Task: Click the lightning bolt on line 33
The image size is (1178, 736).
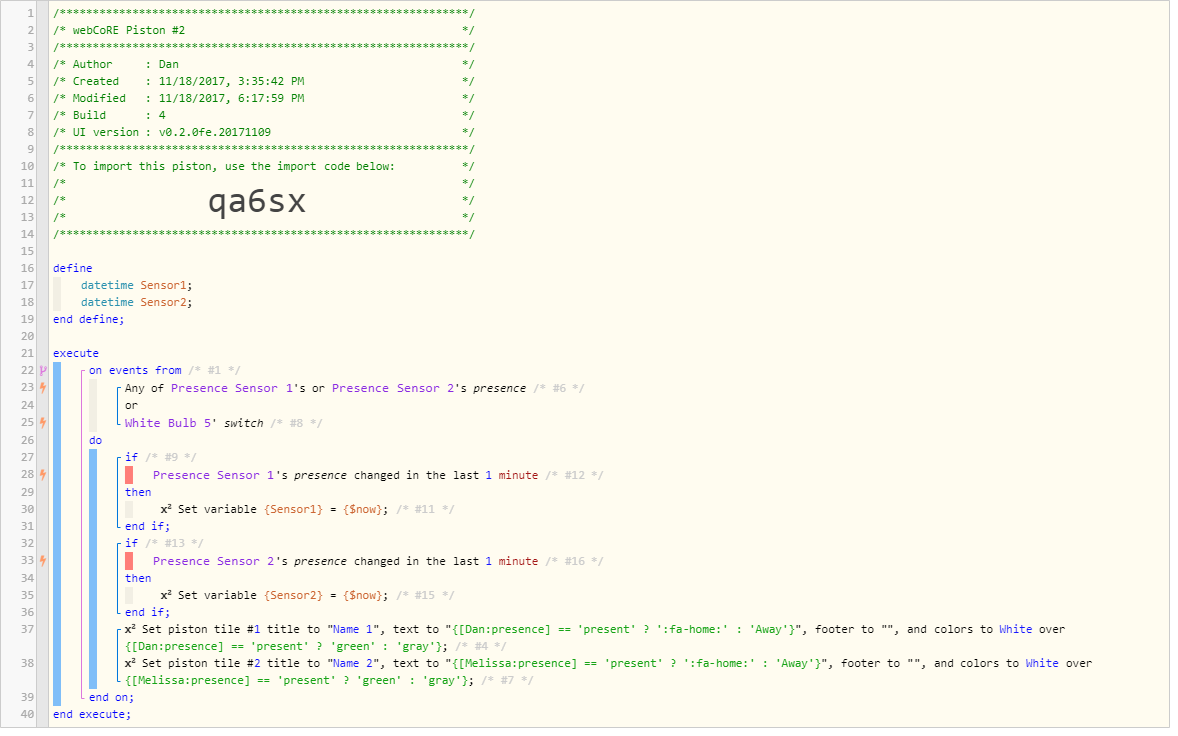Action: pyautogui.click(x=43, y=561)
